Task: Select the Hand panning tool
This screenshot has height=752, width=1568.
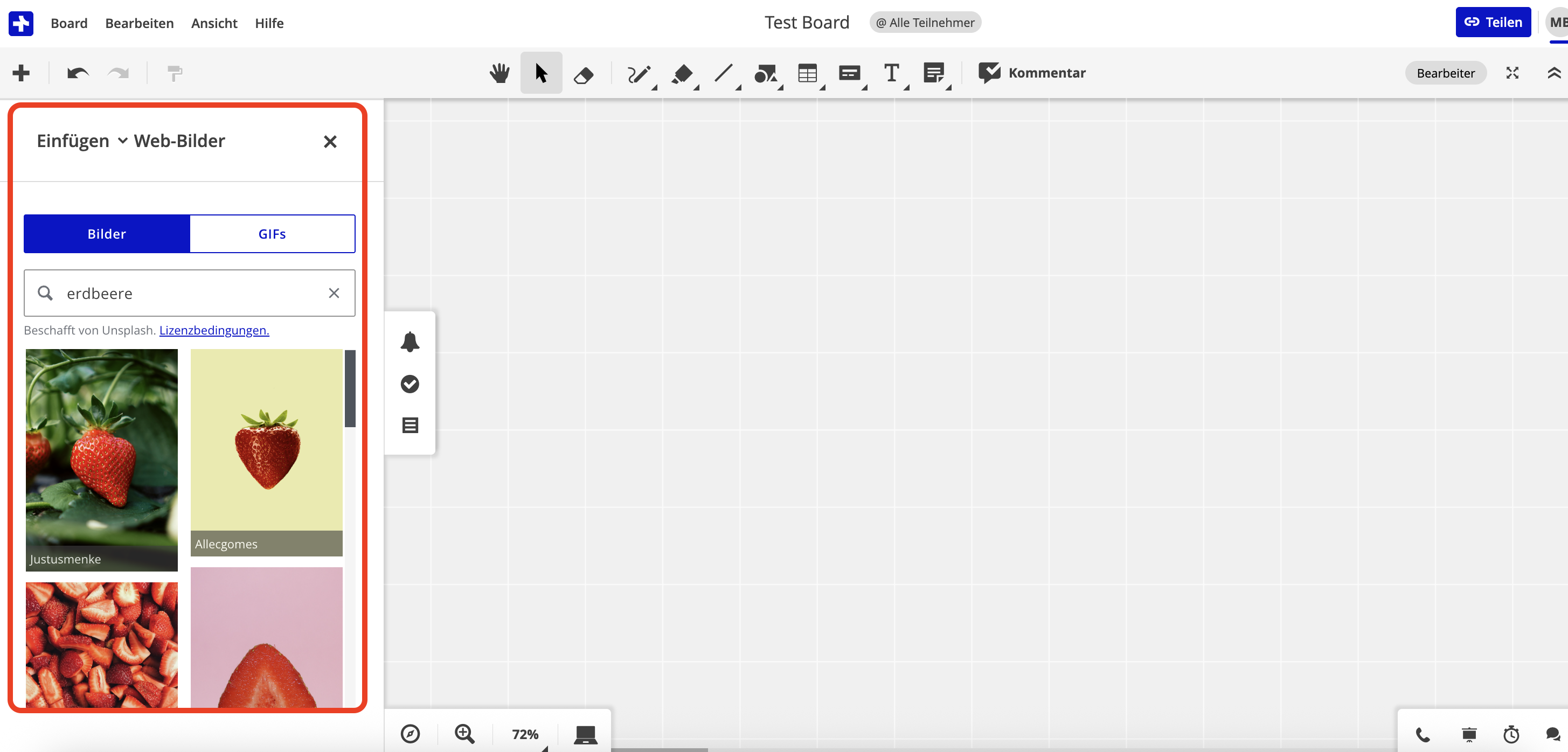Action: pyautogui.click(x=499, y=73)
